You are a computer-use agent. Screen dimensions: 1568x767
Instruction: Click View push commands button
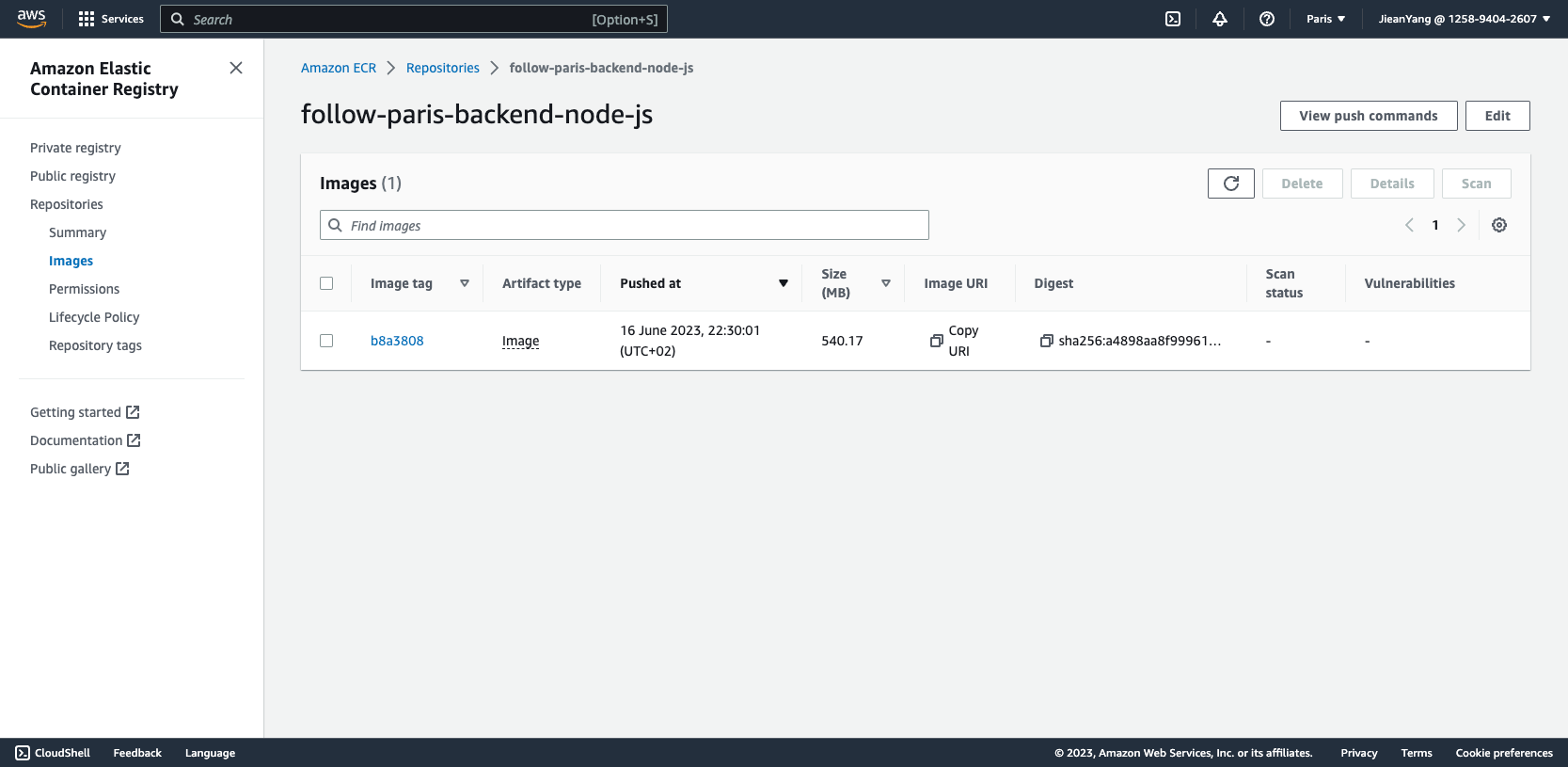point(1369,116)
